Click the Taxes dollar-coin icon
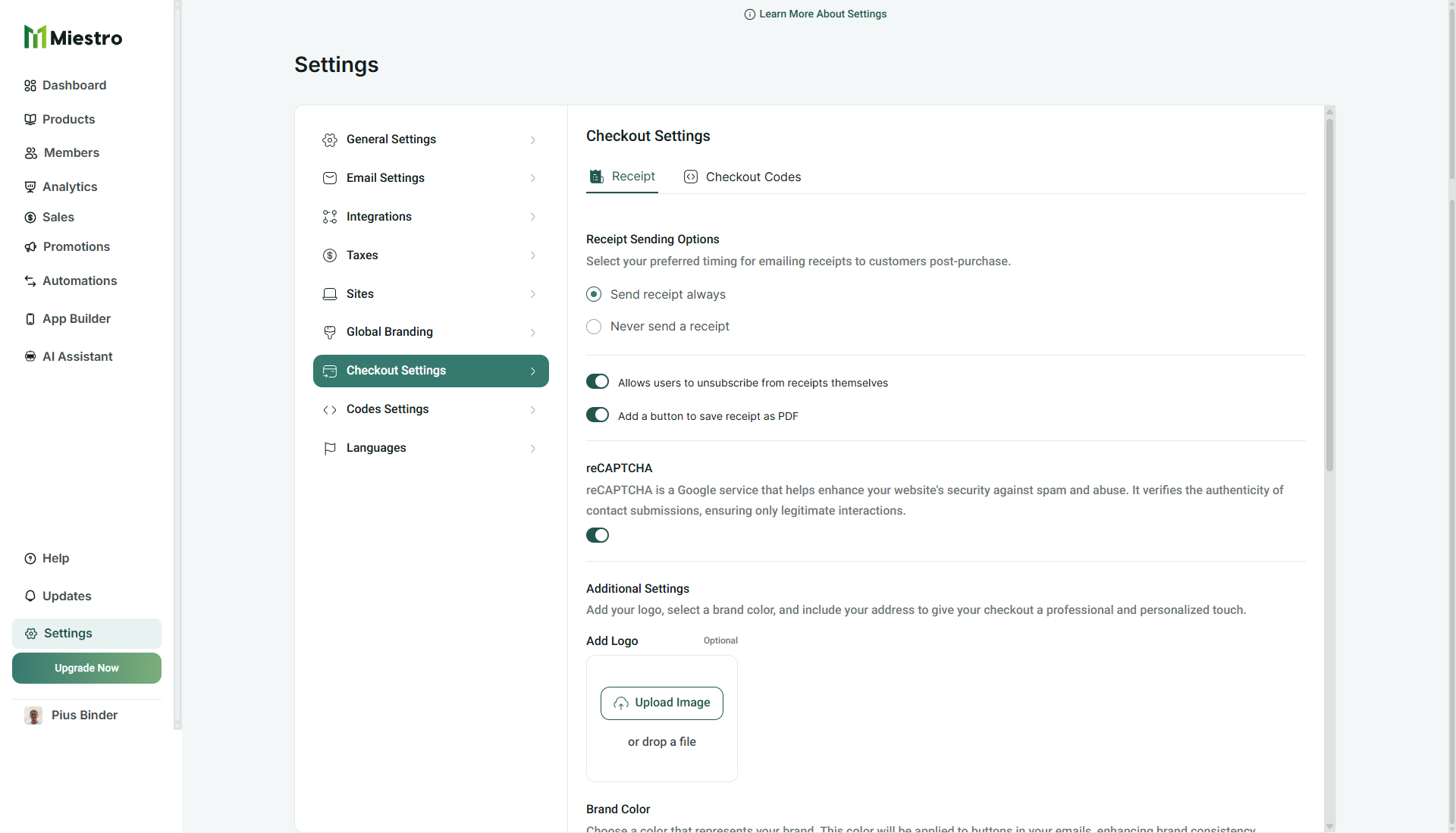 (330, 255)
